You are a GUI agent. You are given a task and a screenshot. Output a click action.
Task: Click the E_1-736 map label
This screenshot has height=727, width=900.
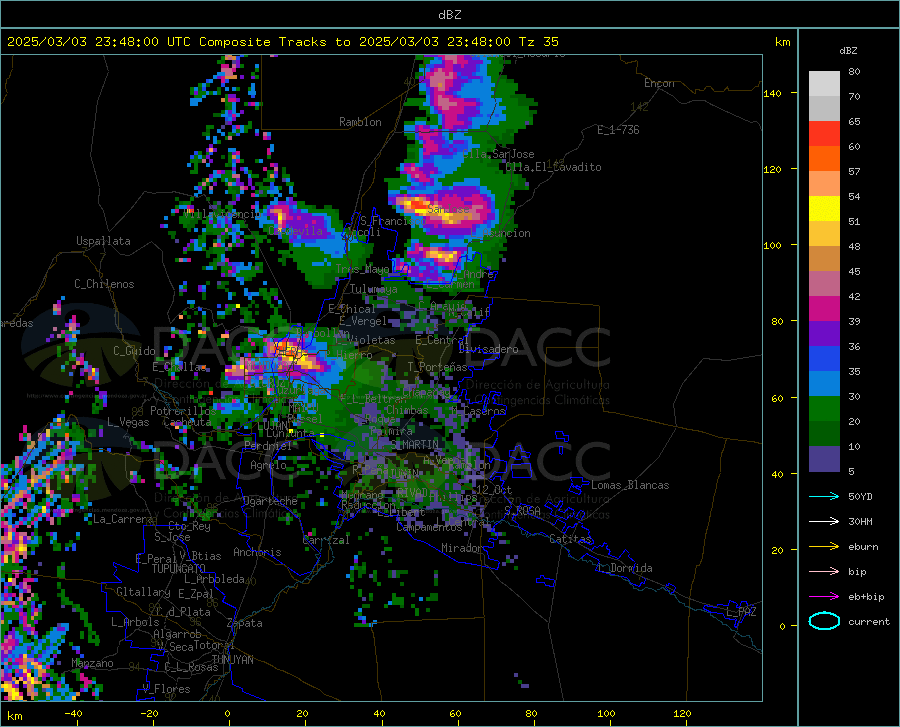click(x=618, y=130)
